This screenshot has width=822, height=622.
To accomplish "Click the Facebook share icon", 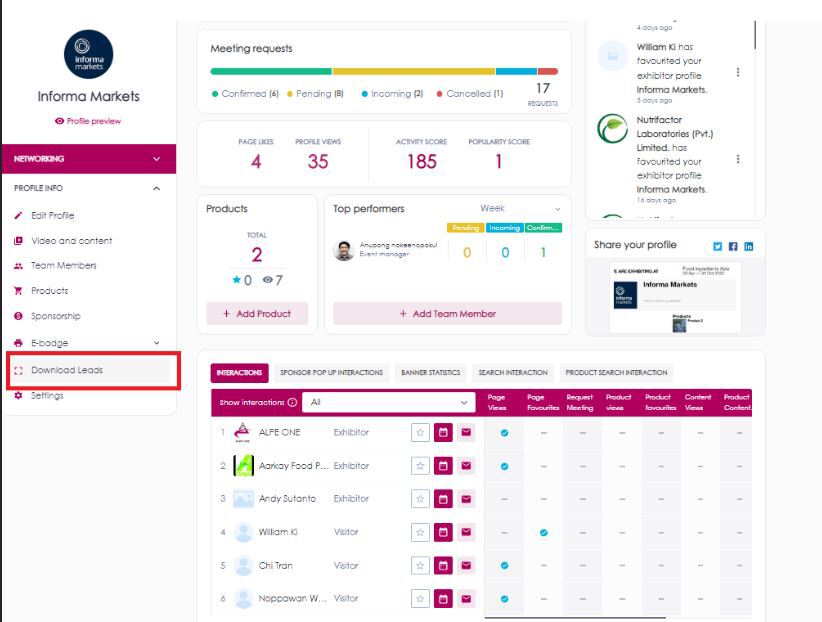I will pyautogui.click(x=733, y=246).
